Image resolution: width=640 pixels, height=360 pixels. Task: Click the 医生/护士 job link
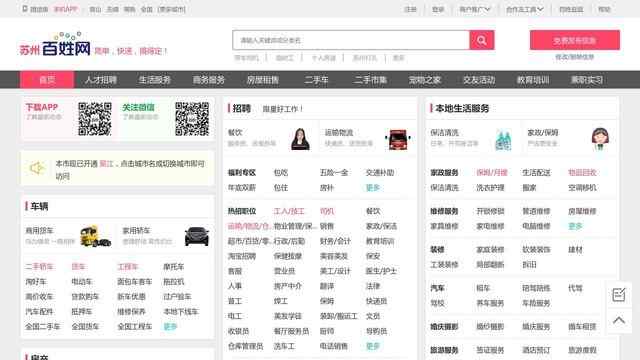381,271
